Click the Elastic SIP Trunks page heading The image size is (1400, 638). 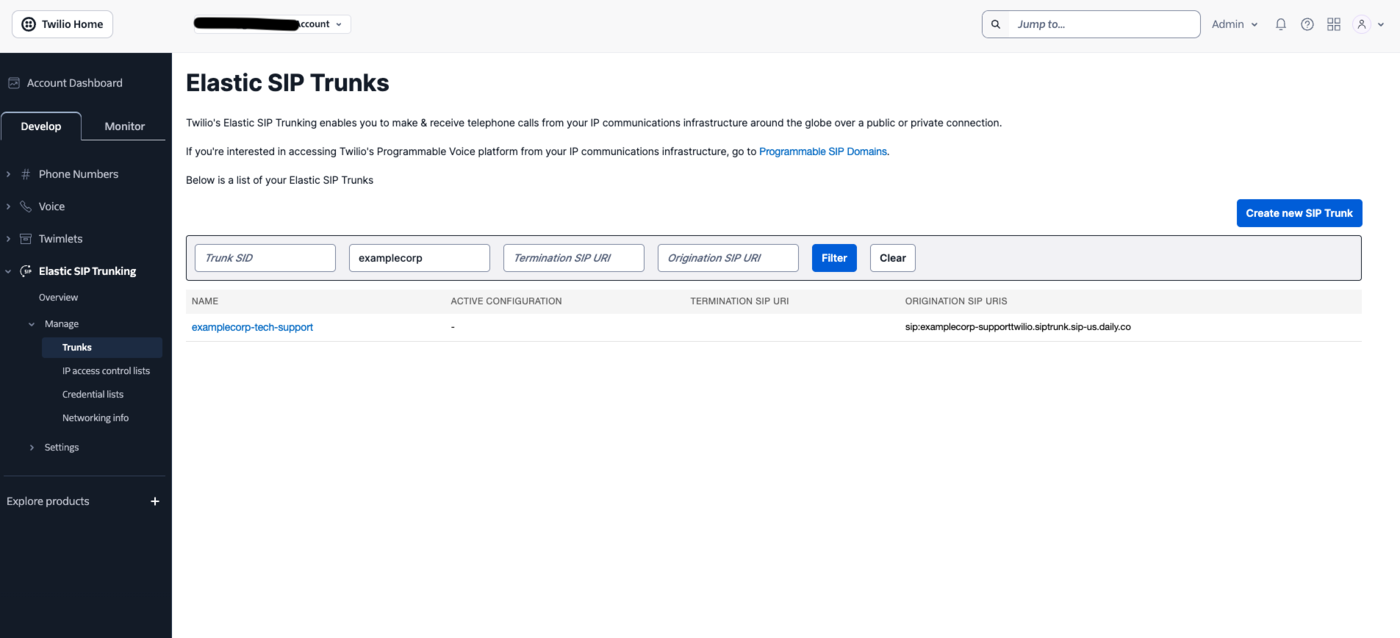click(288, 83)
